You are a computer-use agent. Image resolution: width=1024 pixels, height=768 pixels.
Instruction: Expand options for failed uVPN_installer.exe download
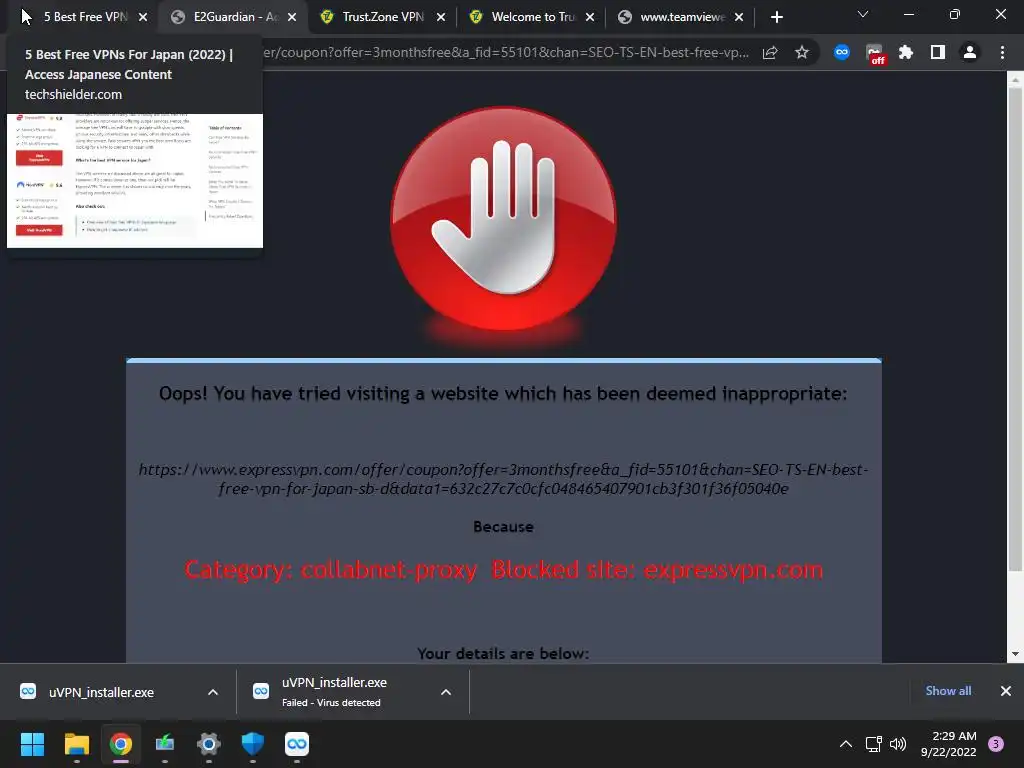coord(446,692)
